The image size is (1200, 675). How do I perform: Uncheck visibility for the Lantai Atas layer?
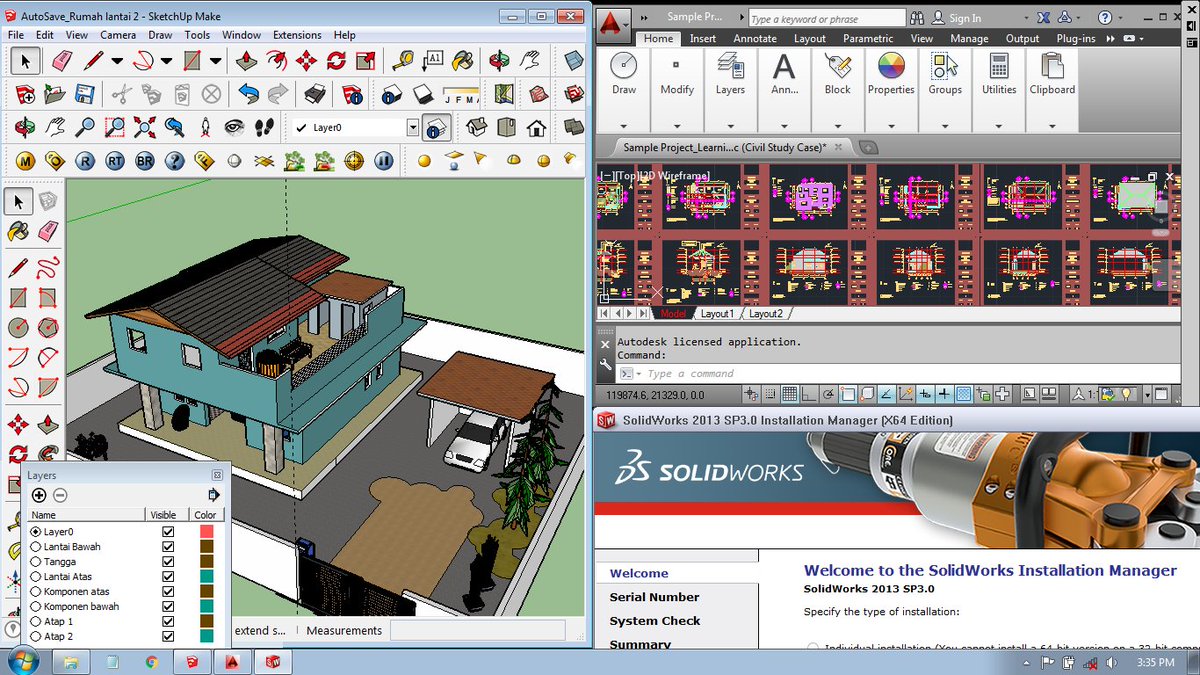click(168, 577)
